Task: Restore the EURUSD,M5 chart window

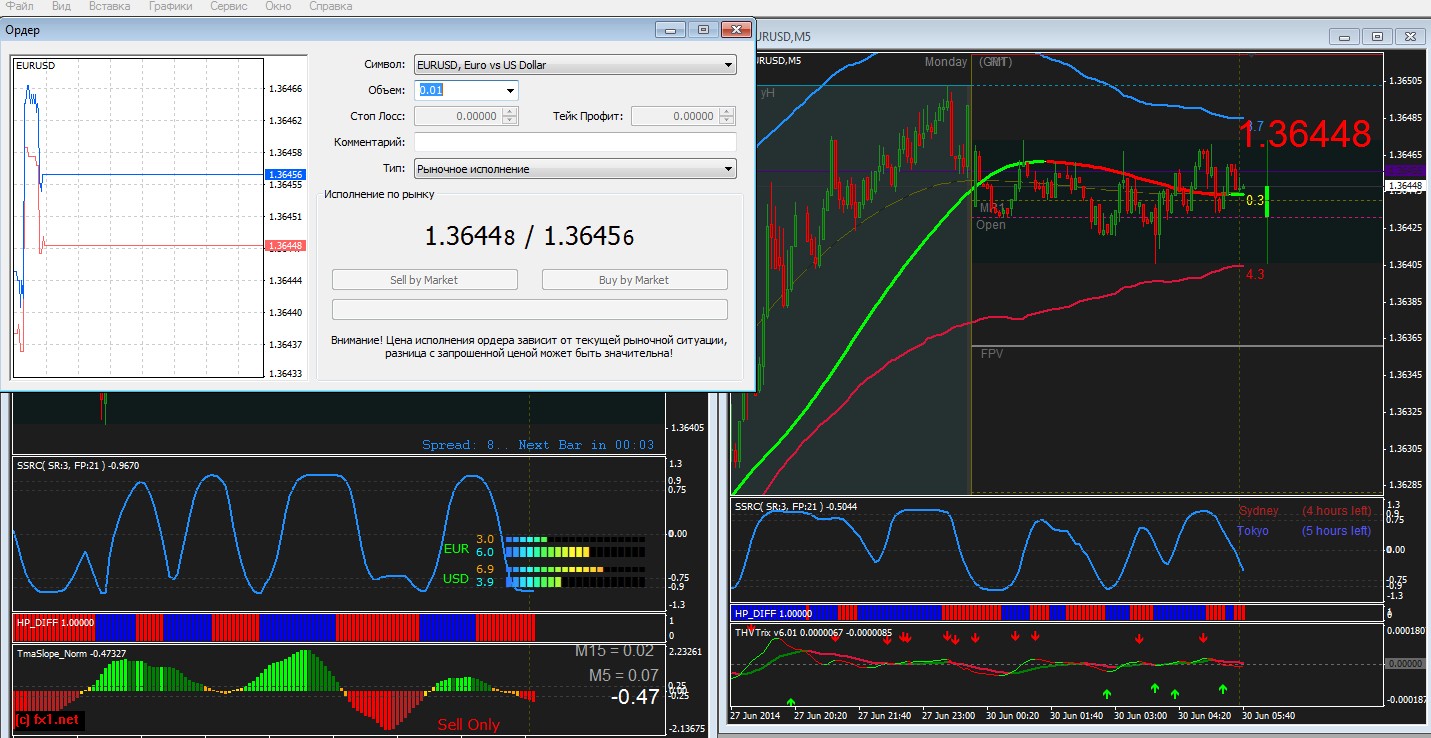Action: coord(1376,37)
